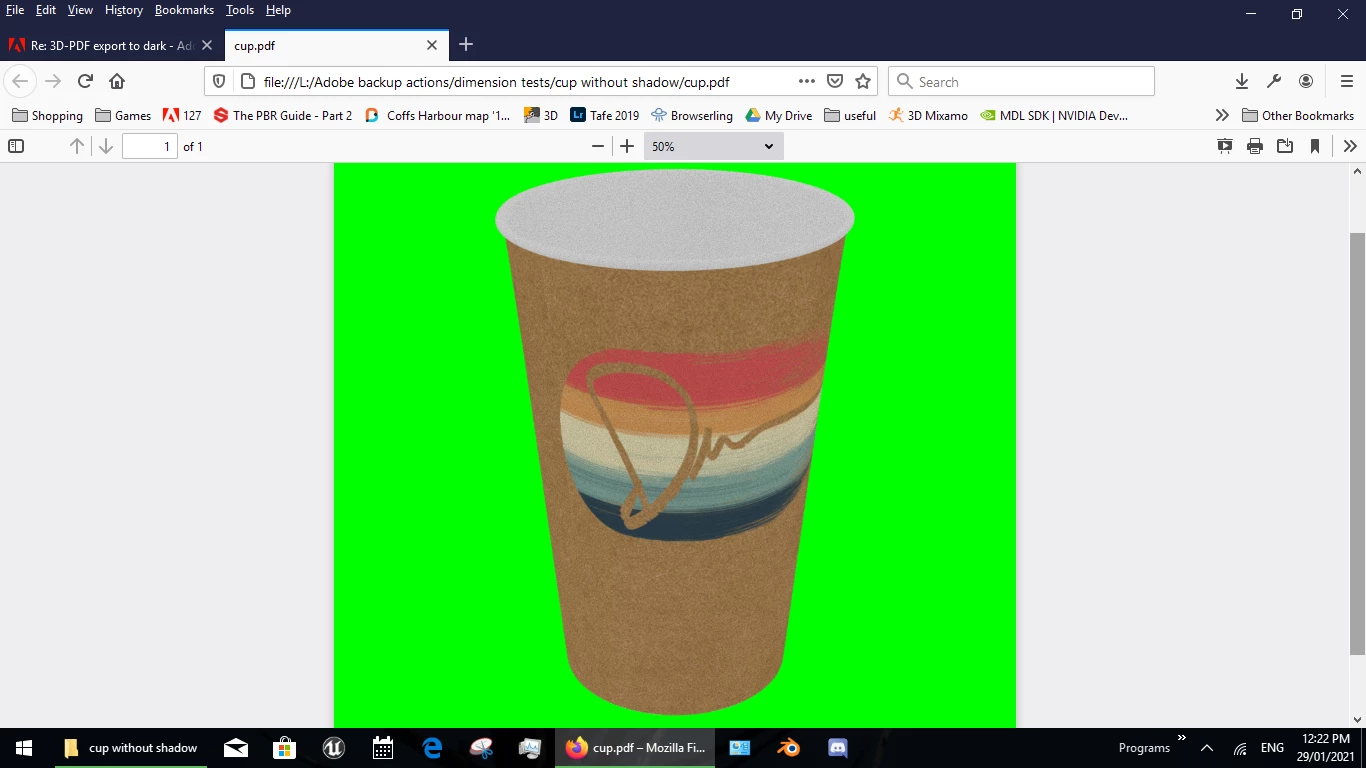Open the MDL SDK NVIDIA bookmark
The width and height of the screenshot is (1366, 768).
pos(1054,116)
